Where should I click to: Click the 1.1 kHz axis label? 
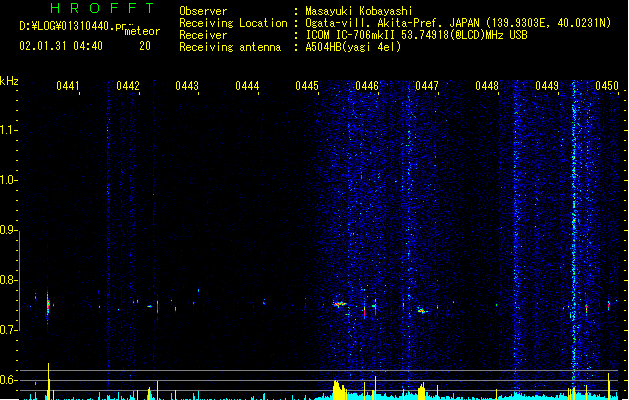8,130
